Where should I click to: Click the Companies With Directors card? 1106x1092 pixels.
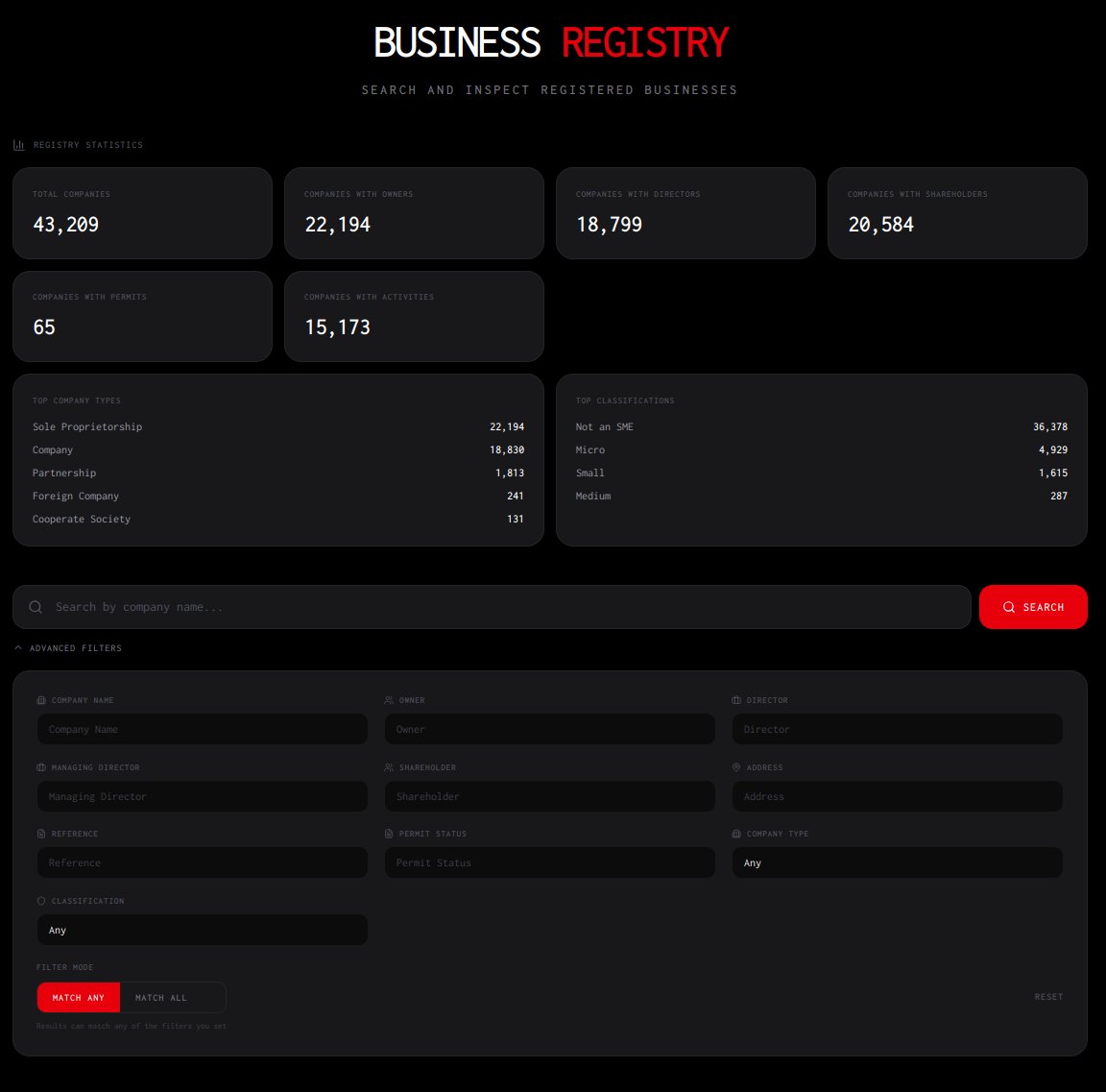click(x=685, y=213)
